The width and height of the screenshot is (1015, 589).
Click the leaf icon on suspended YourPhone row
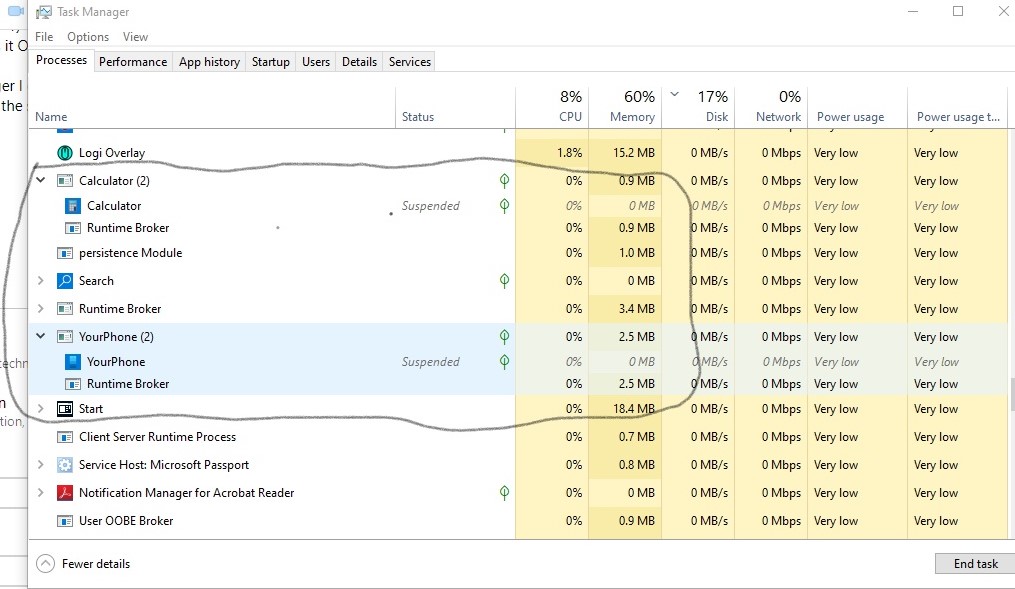pos(504,362)
